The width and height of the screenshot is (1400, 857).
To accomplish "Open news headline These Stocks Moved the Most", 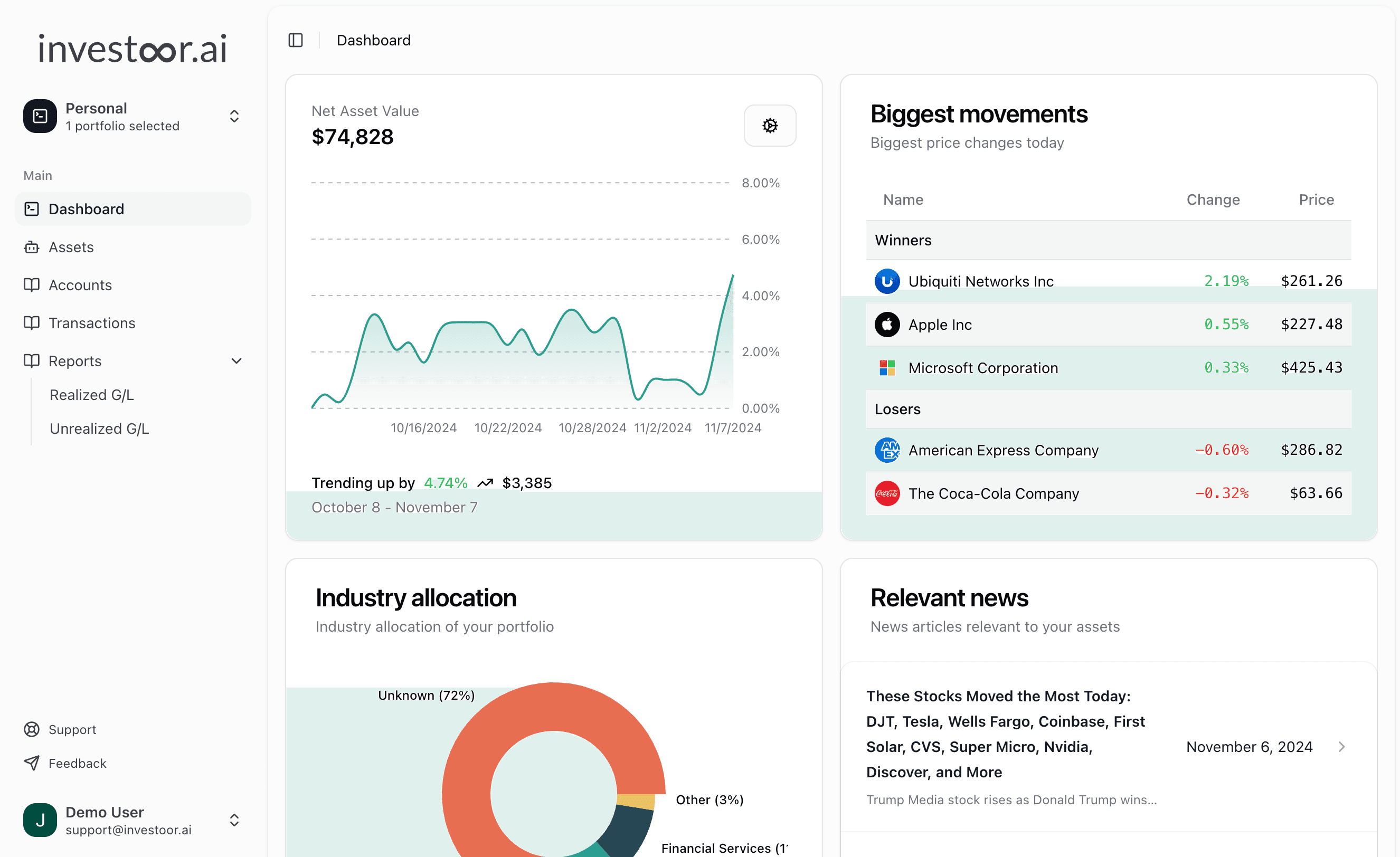I will point(1006,735).
